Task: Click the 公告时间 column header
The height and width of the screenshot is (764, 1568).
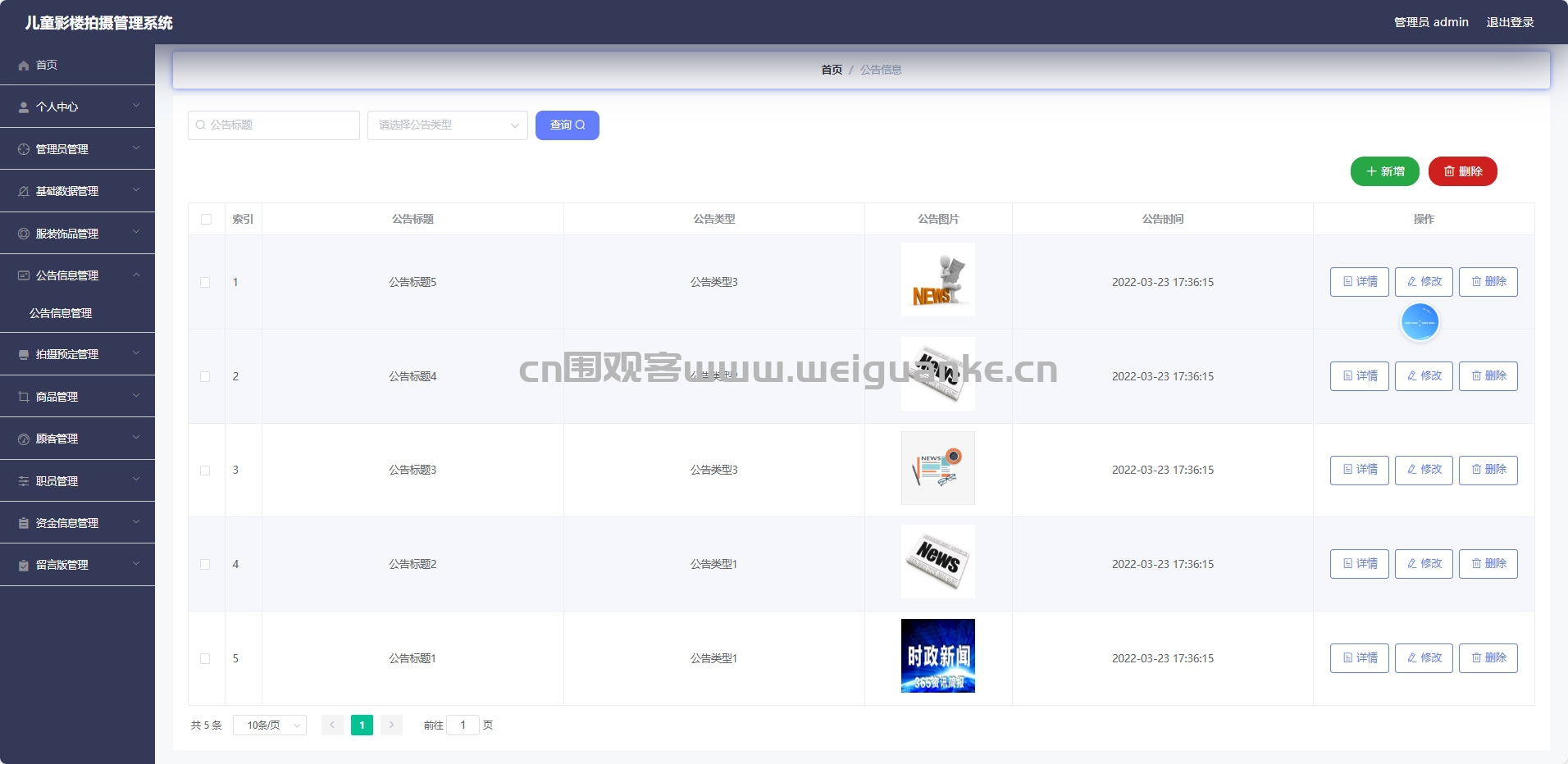Action: pos(1163,220)
